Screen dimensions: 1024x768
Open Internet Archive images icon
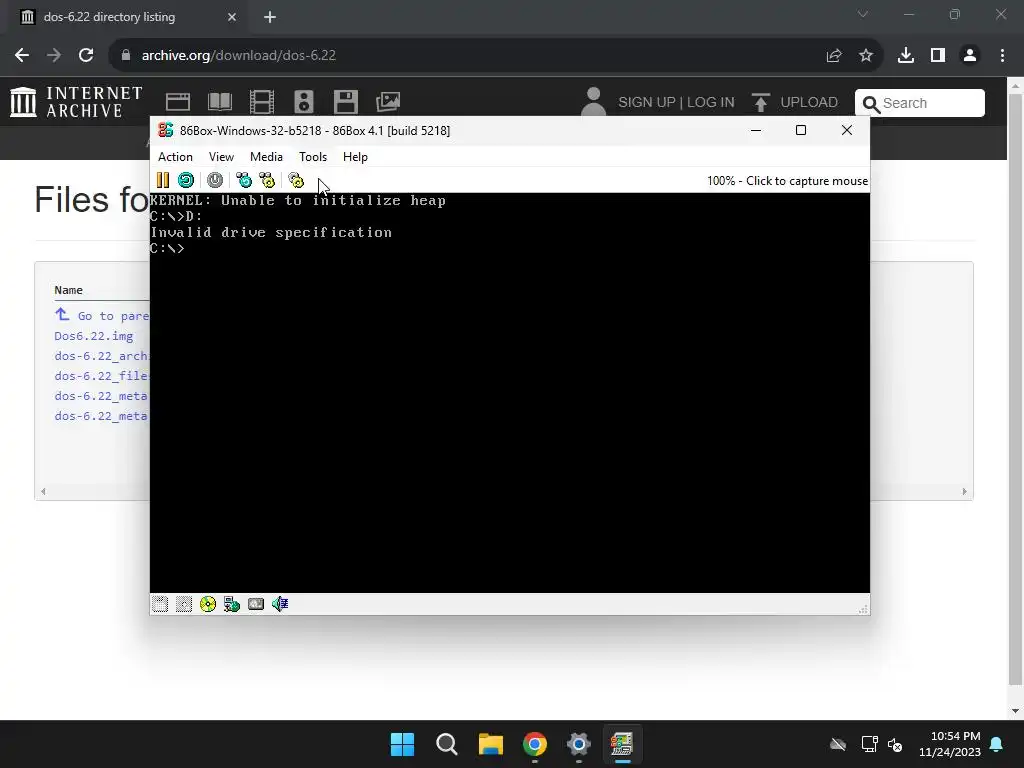(388, 102)
